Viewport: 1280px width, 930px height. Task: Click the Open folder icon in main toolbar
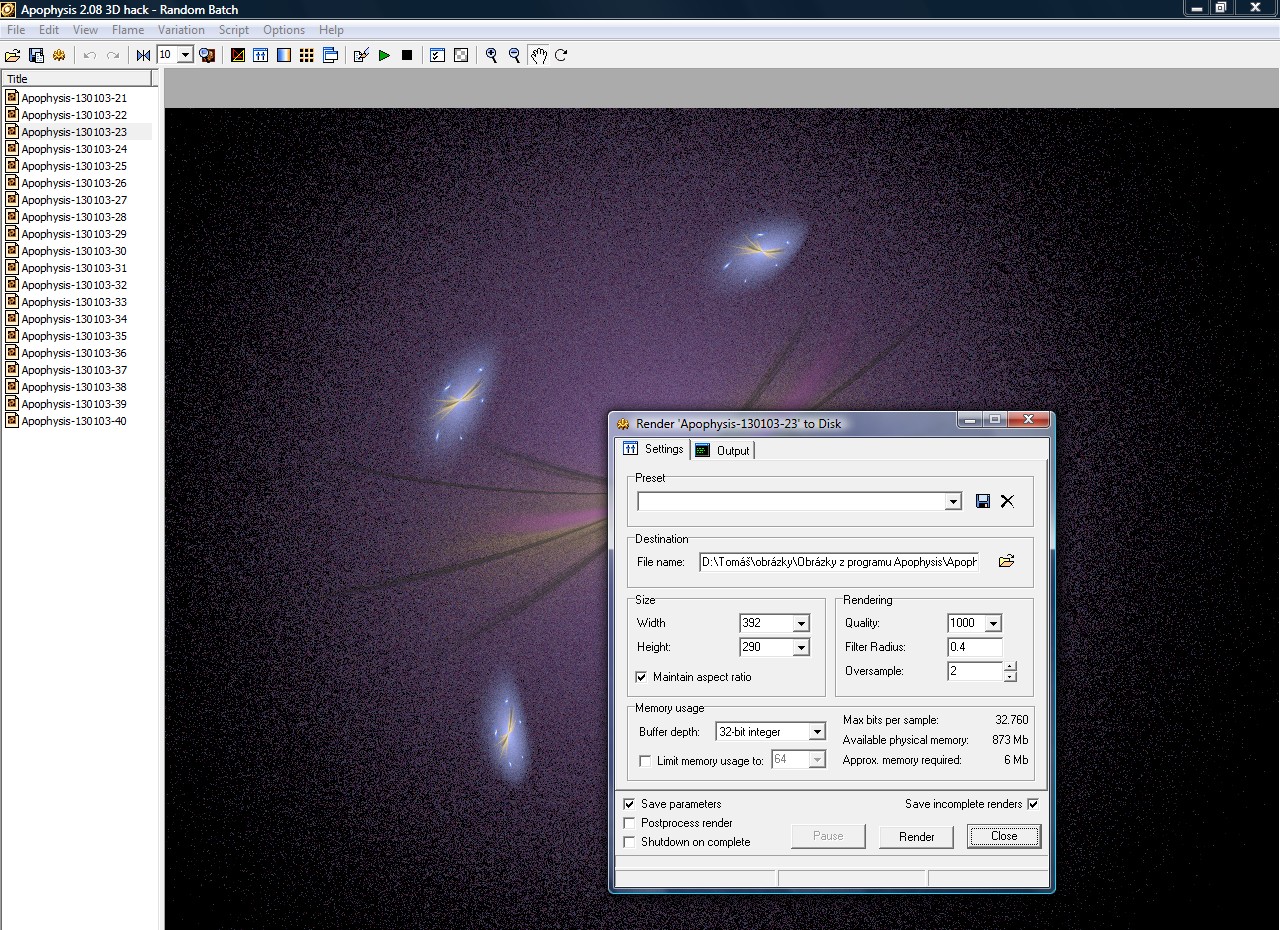(x=13, y=55)
